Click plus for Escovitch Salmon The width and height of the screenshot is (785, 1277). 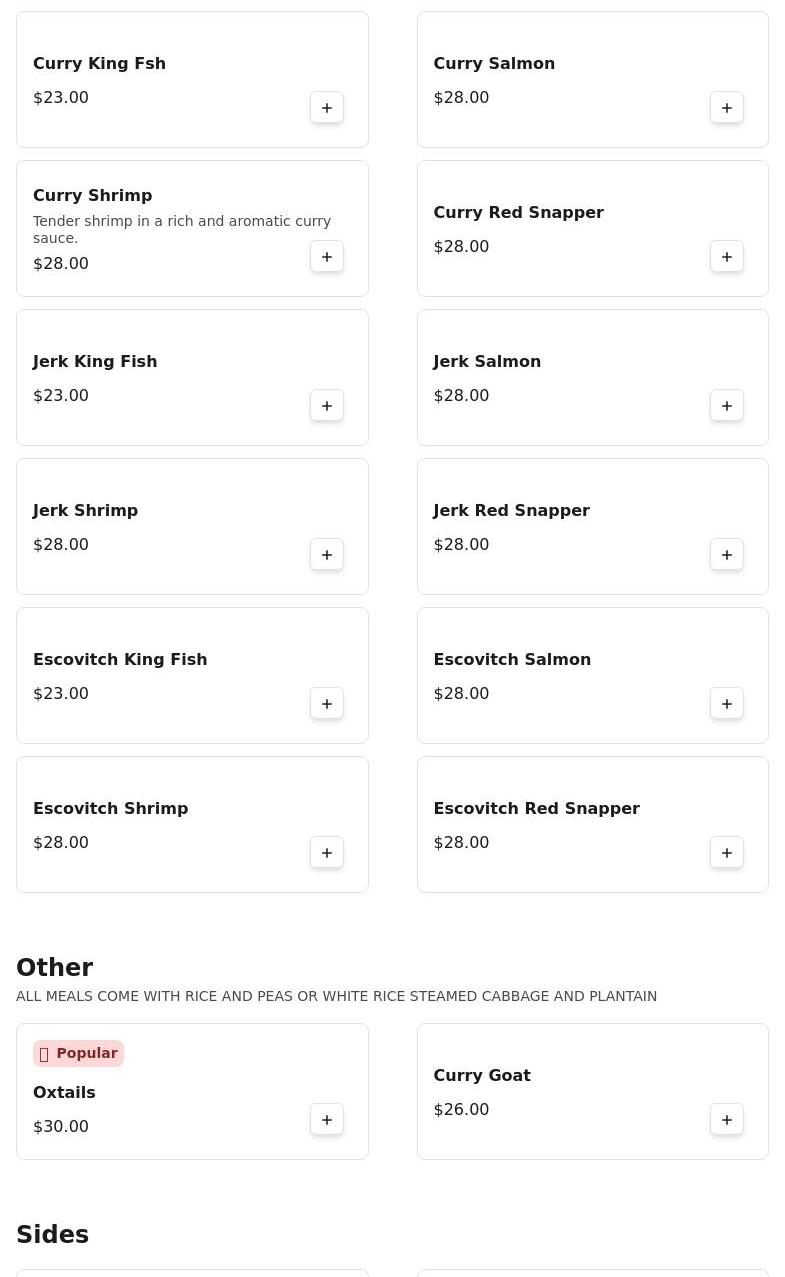(x=727, y=704)
